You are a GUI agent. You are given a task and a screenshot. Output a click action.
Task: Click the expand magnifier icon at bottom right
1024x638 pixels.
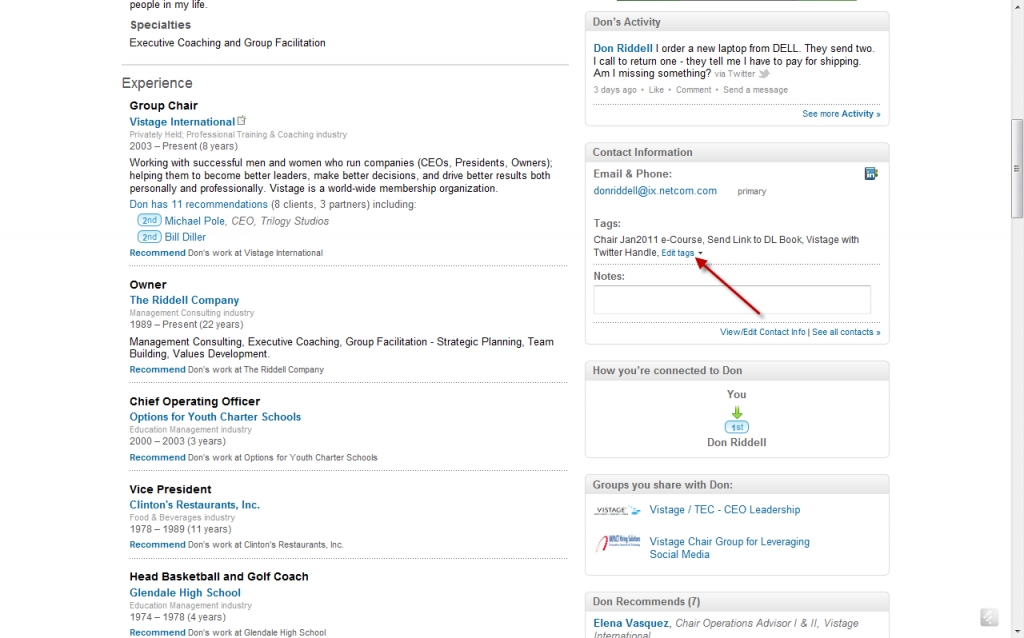989,617
